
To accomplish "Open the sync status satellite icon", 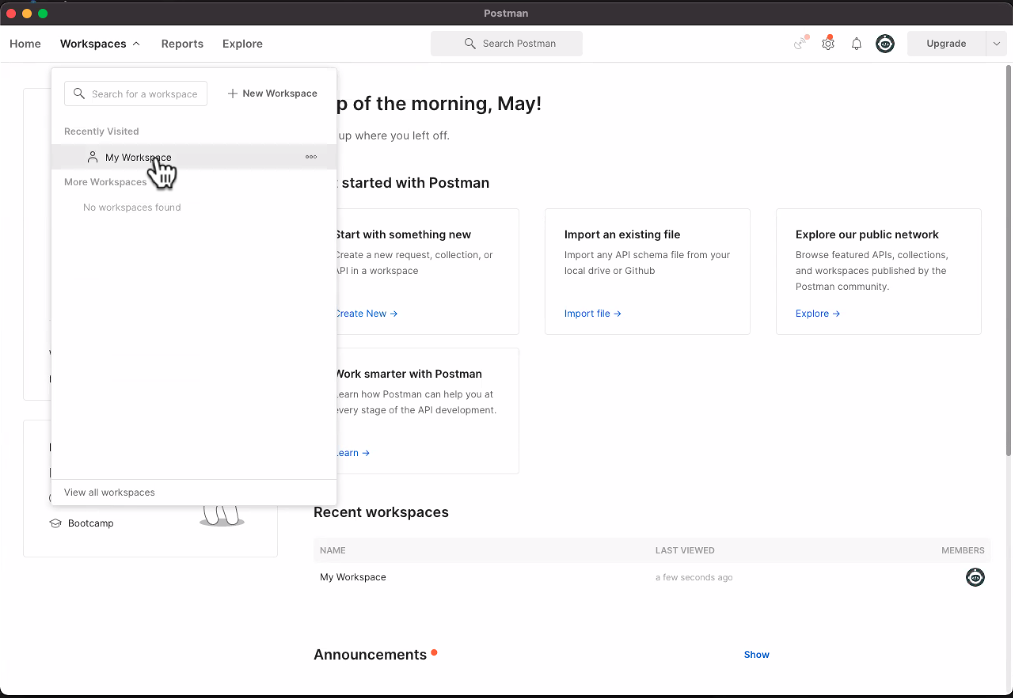I will 801,43.
